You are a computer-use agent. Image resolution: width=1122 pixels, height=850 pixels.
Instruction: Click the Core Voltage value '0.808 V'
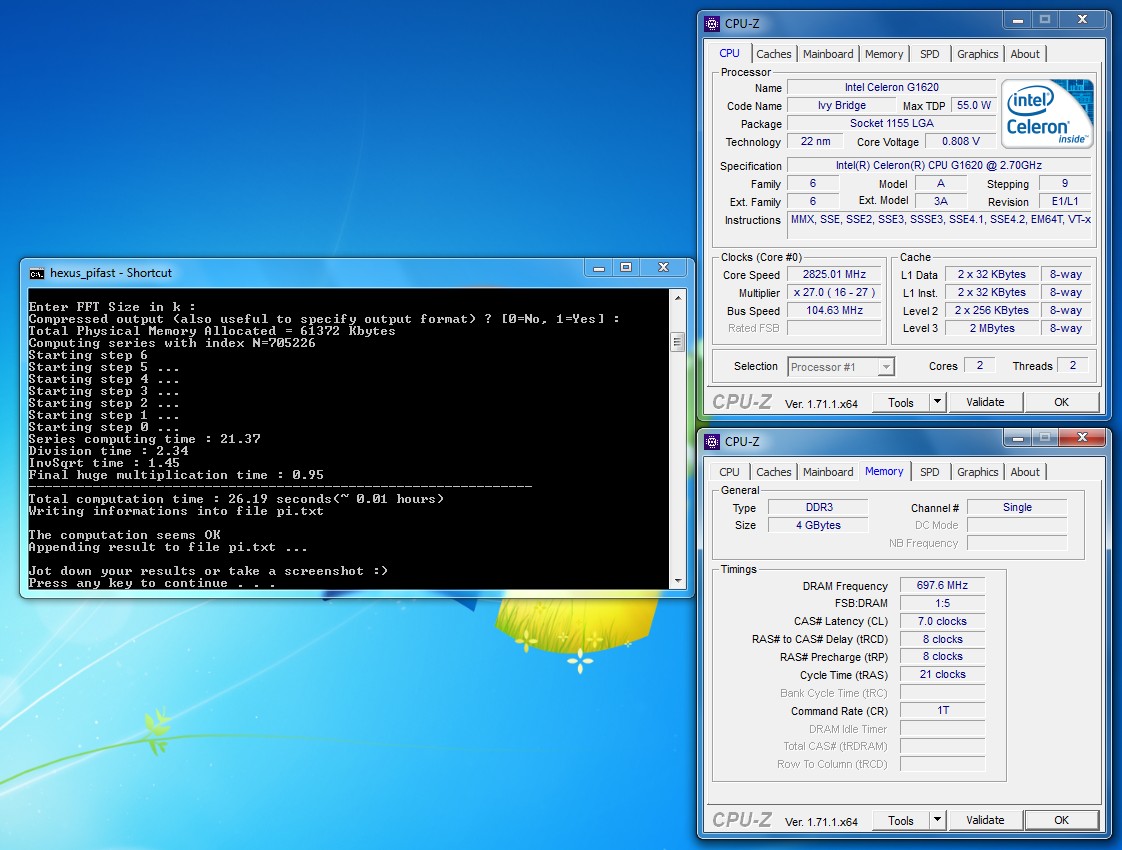point(960,142)
